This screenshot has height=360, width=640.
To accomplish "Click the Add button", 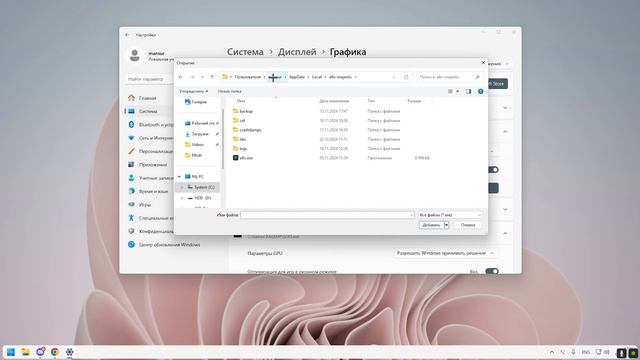I will point(431,225).
